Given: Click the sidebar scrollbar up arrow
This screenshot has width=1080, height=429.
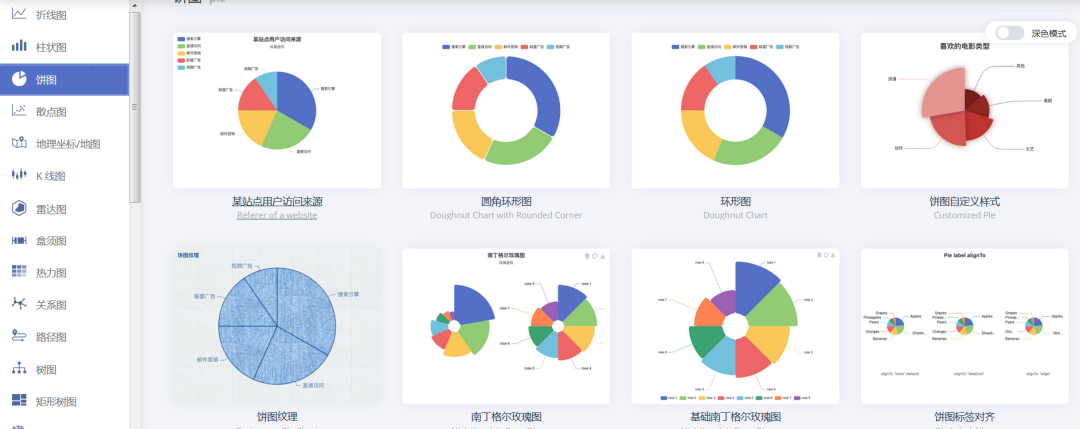Looking at the screenshot, I should coord(135,6).
